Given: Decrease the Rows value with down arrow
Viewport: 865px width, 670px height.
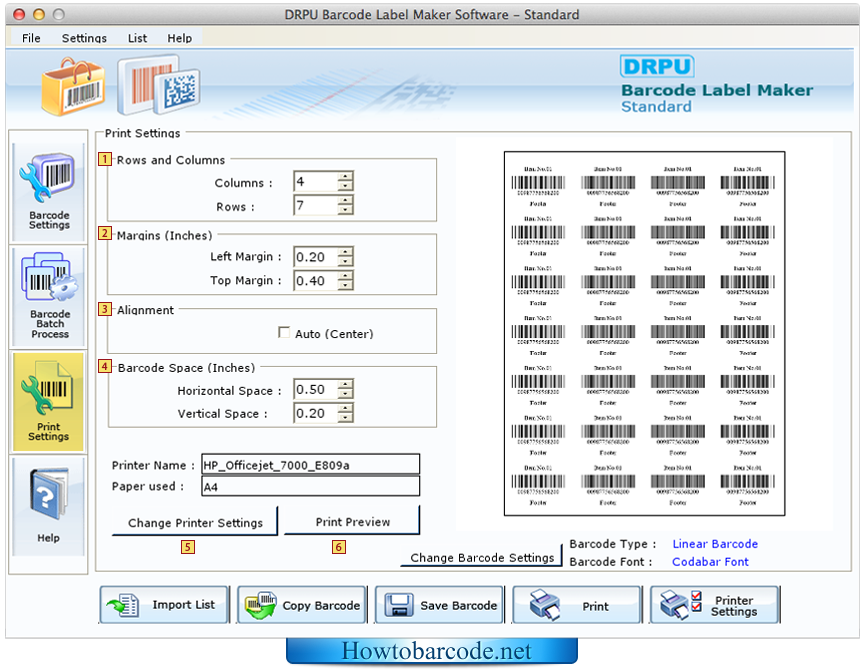Looking at the screenshot, I should pos(345,210).
